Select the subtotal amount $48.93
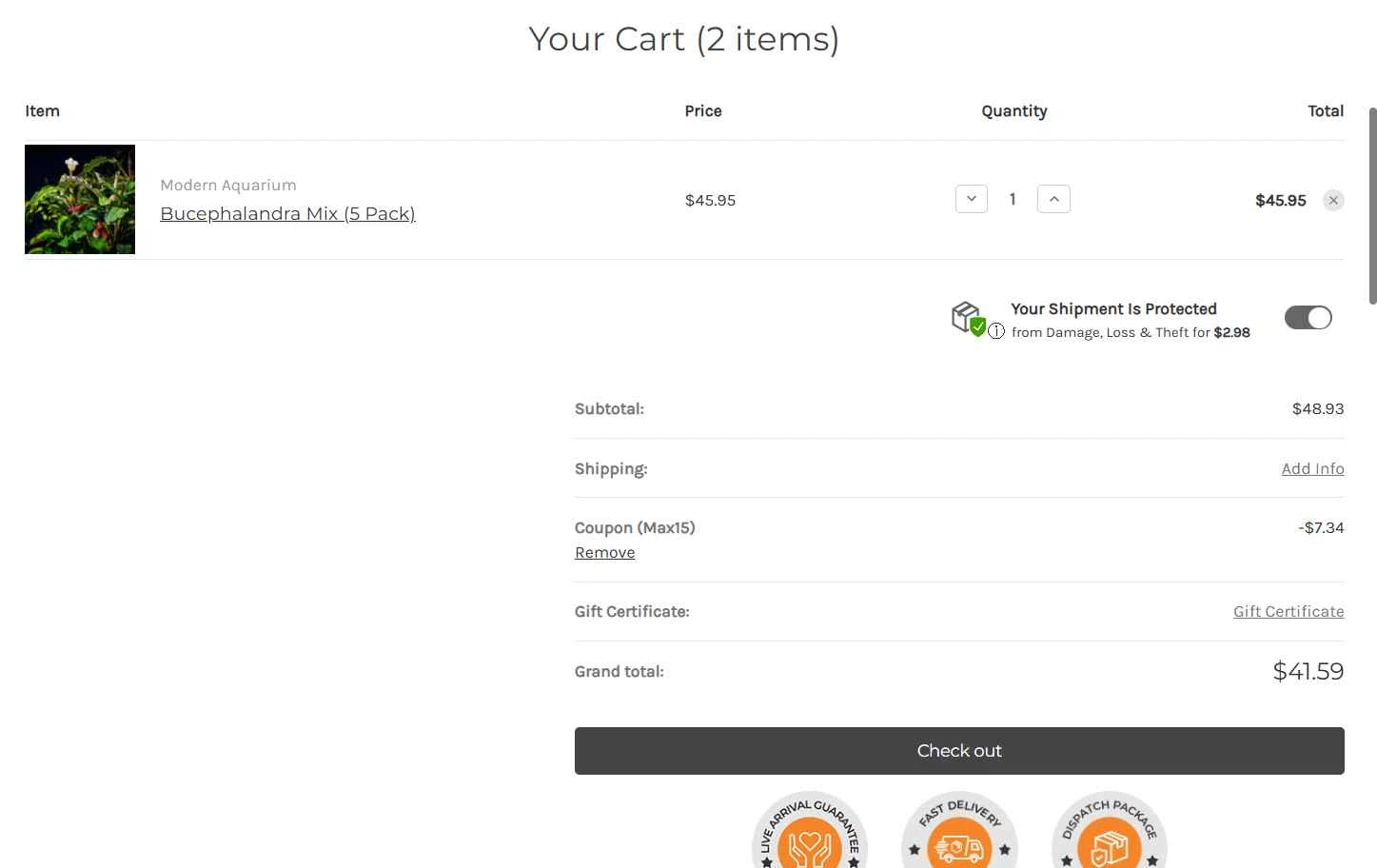Screen dimensions: 1377x868 click(x=1318, y=408)
